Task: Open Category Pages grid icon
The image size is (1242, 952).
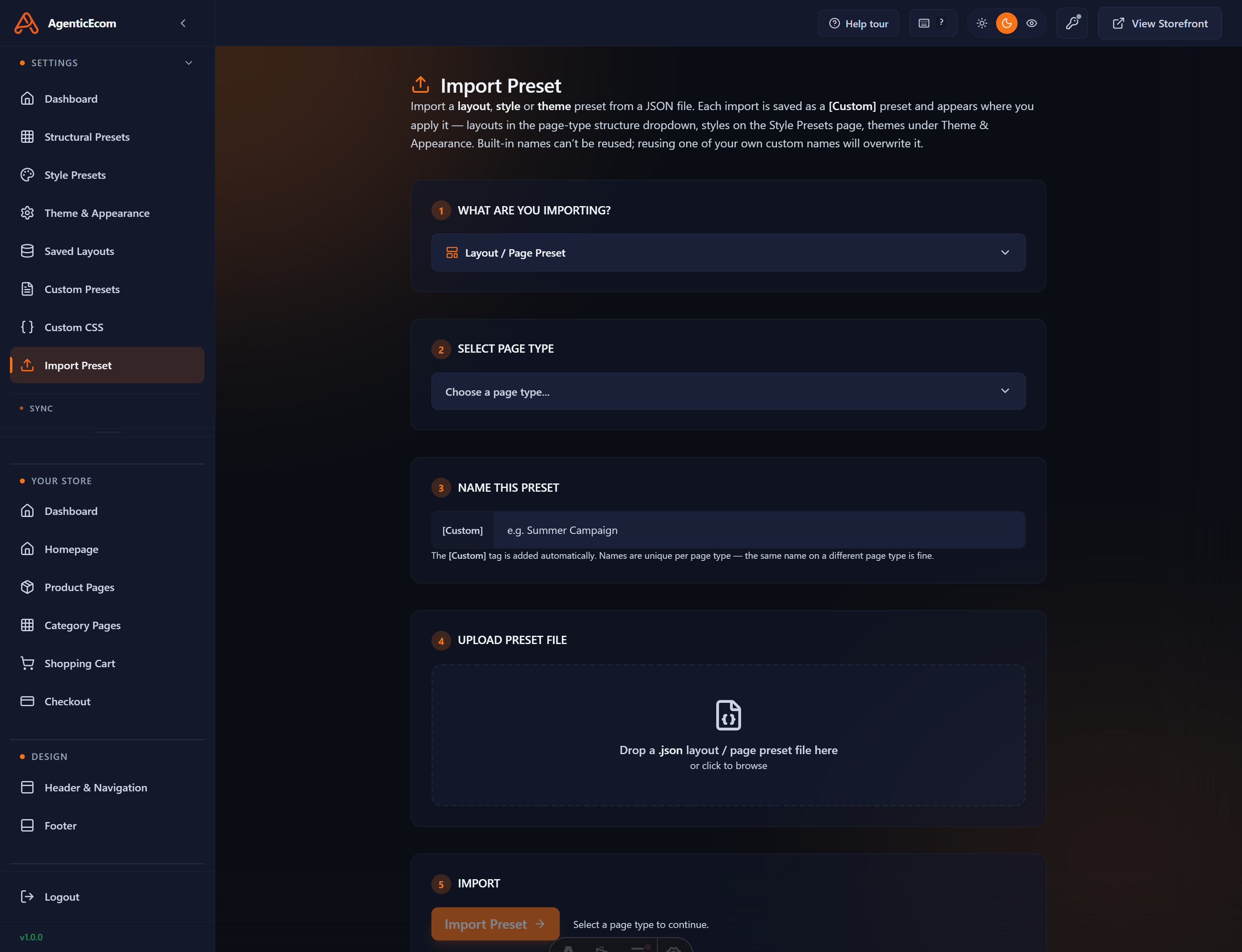Action: [27, 625]
